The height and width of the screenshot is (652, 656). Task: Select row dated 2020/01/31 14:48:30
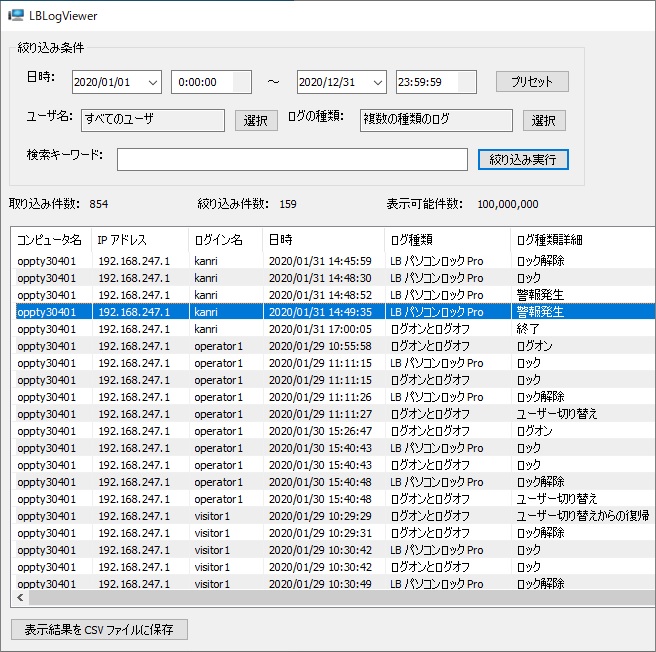[334, 278]
